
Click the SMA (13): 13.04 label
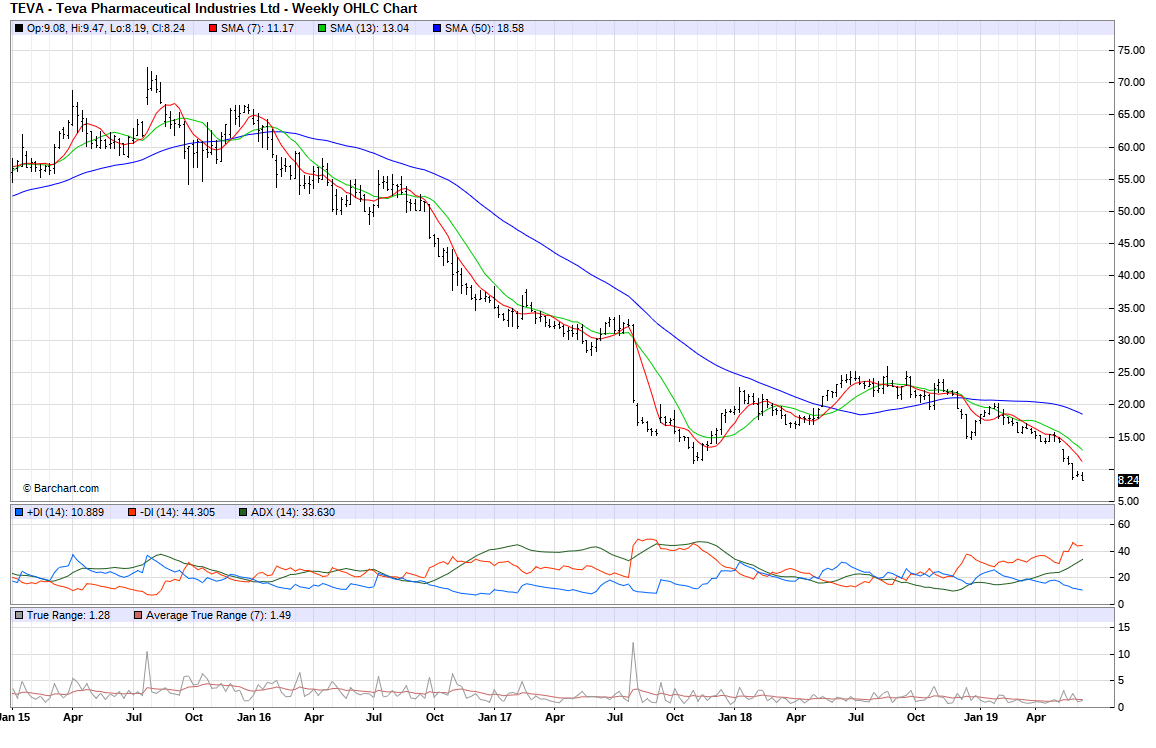coord(369,29)
